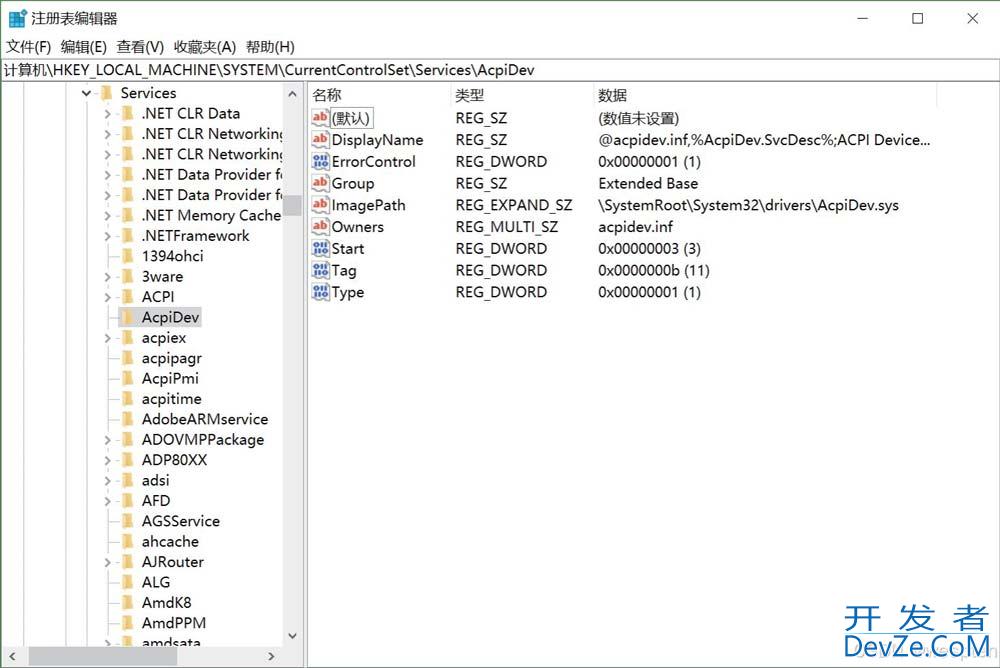Expand the 3ware key
Screen dimensions: 1000x668
coord(107,277)
